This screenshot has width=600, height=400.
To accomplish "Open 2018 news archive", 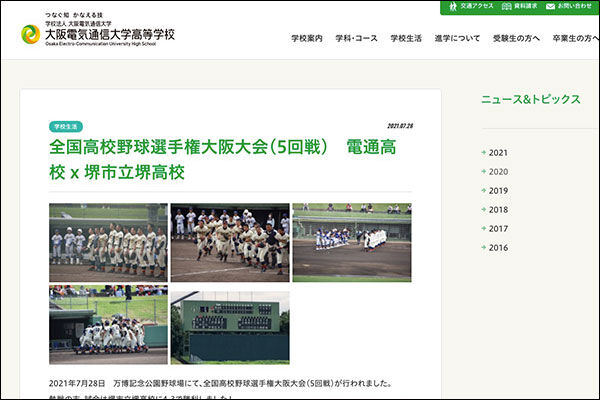I will [x=498, y=210].
